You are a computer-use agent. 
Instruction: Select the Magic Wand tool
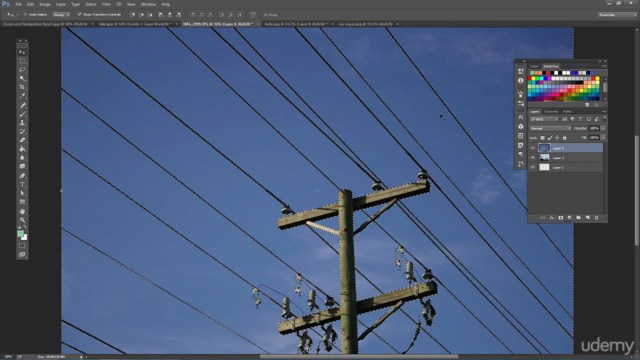pos(22,78)
